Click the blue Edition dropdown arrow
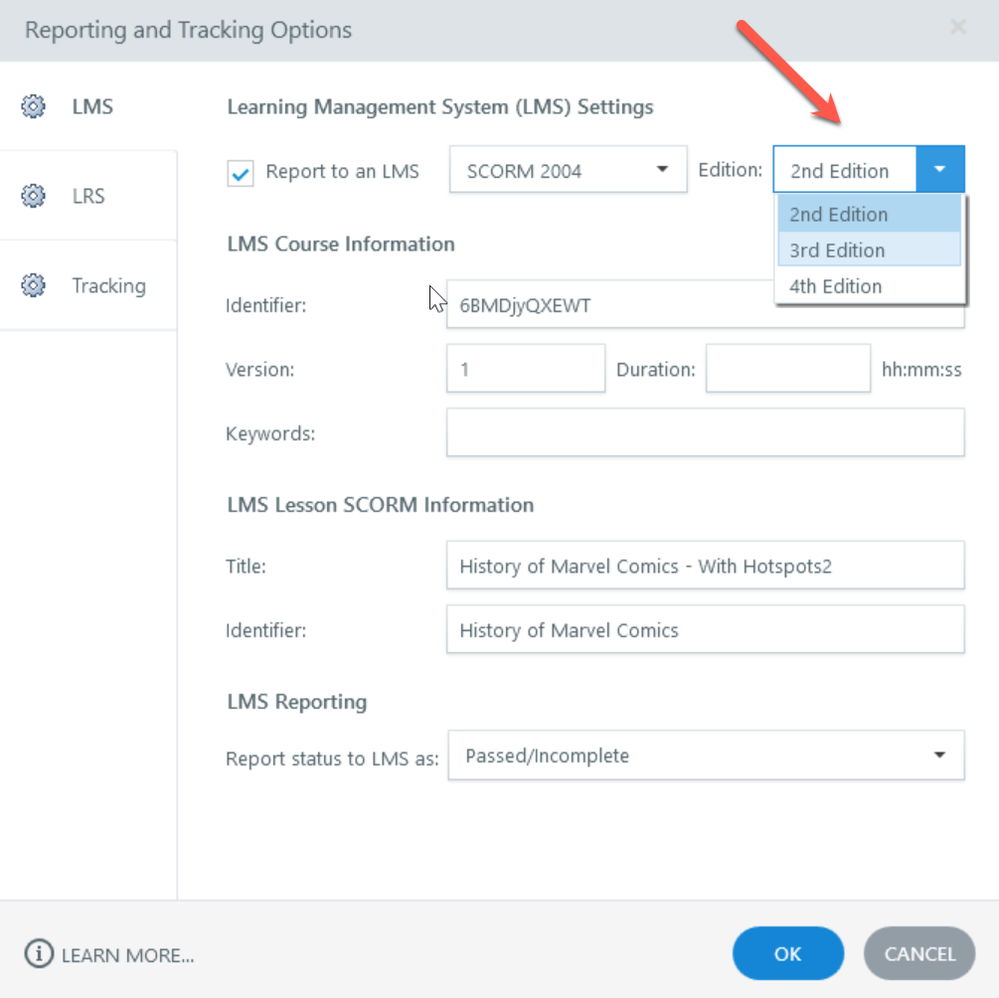Screen dimensions: 999x998 940,169
